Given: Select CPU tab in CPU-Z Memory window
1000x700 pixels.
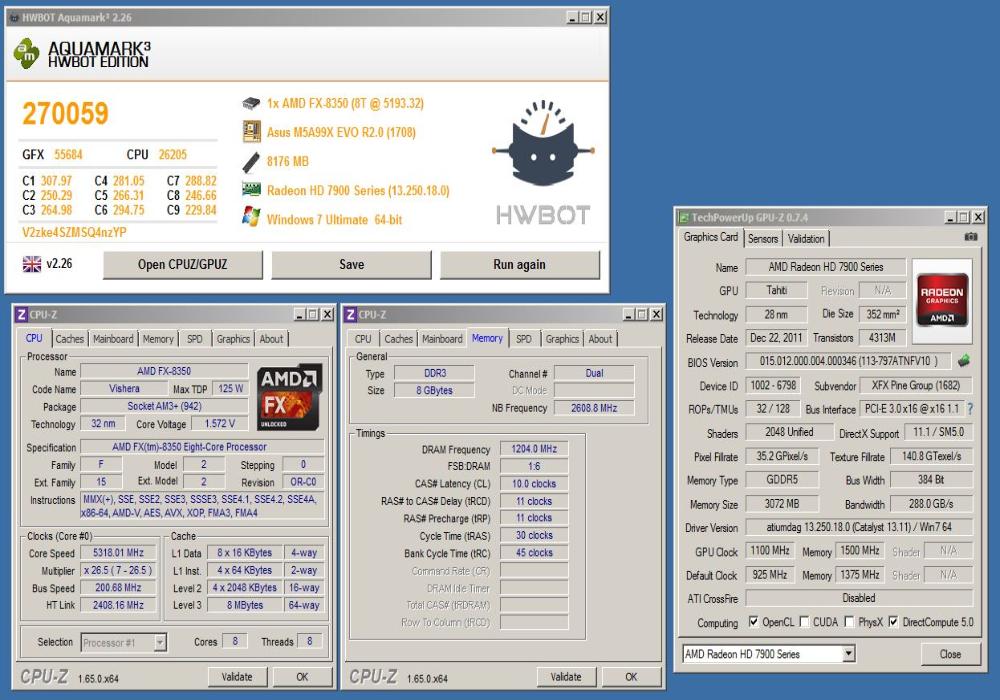Looking at the screenshot, I should (x=363, y=339).
